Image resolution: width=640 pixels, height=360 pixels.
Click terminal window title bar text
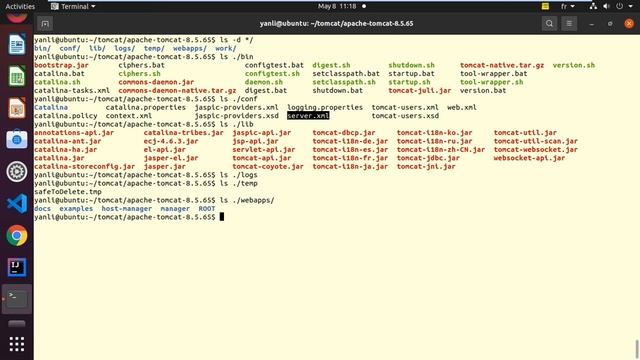tap(336, 24)
